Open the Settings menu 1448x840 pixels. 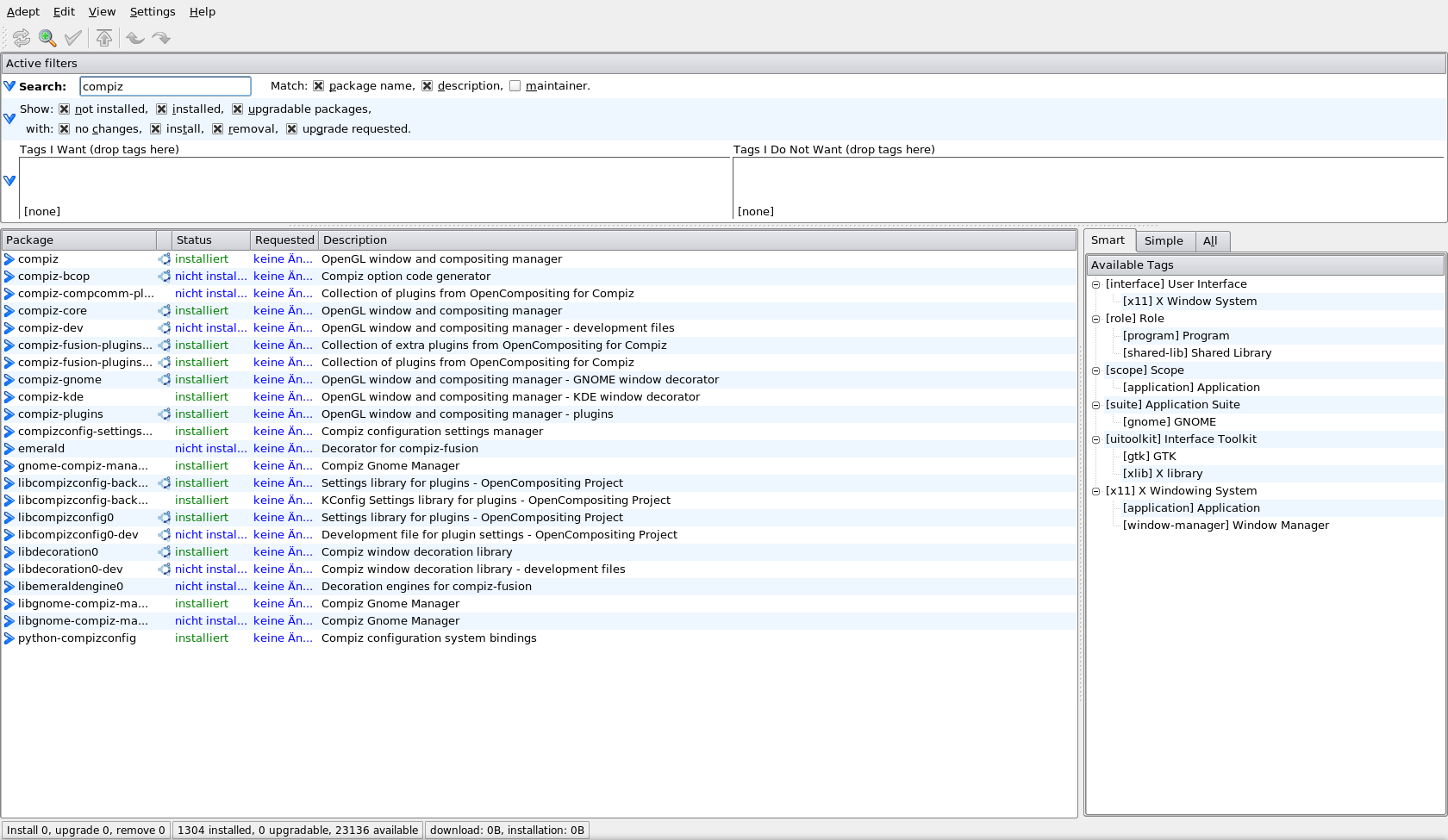153,12
